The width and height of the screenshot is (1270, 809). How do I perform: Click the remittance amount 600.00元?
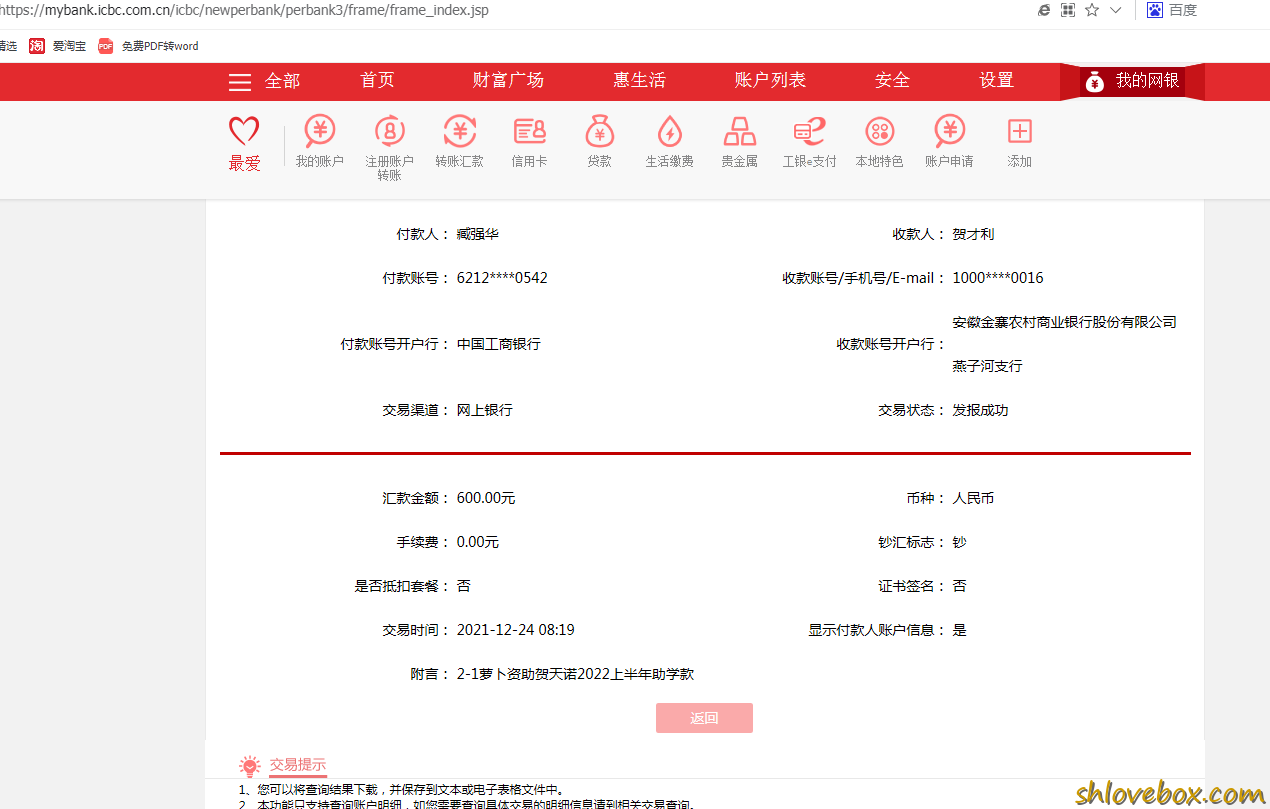click(x=486, y=498)
